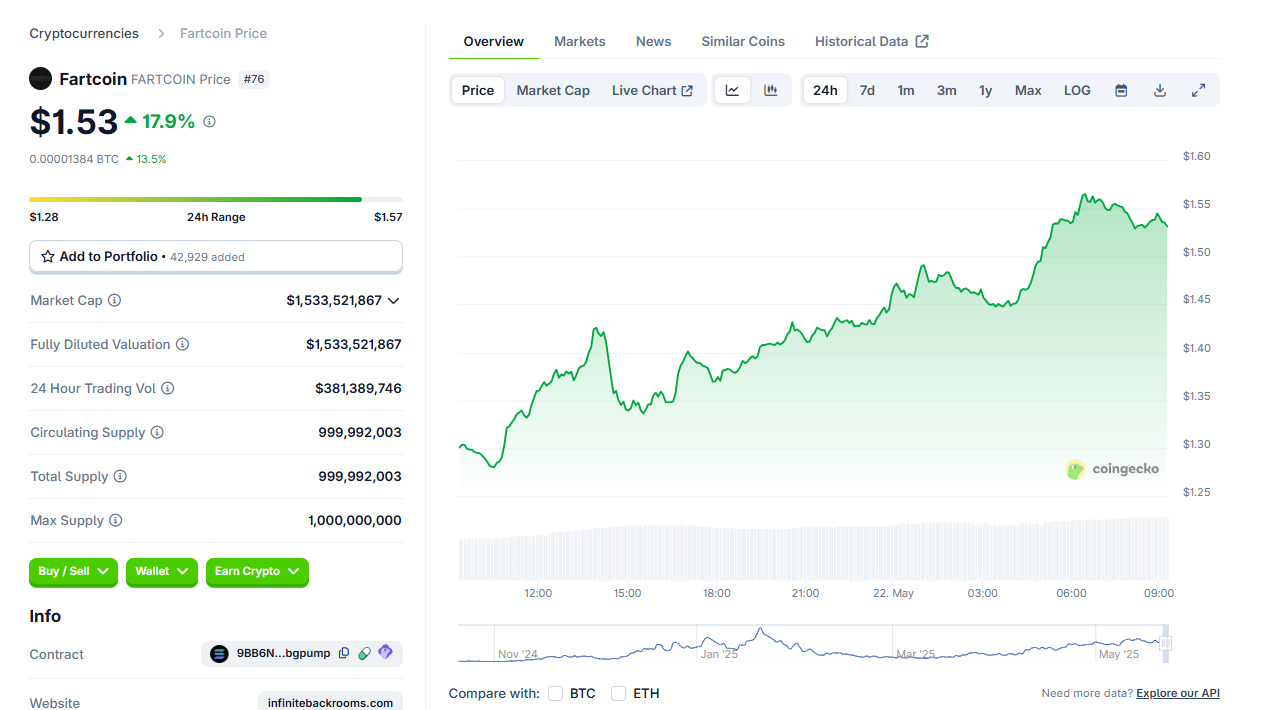Select the 1m time range
1269x710 pixels.
point(906,90)
